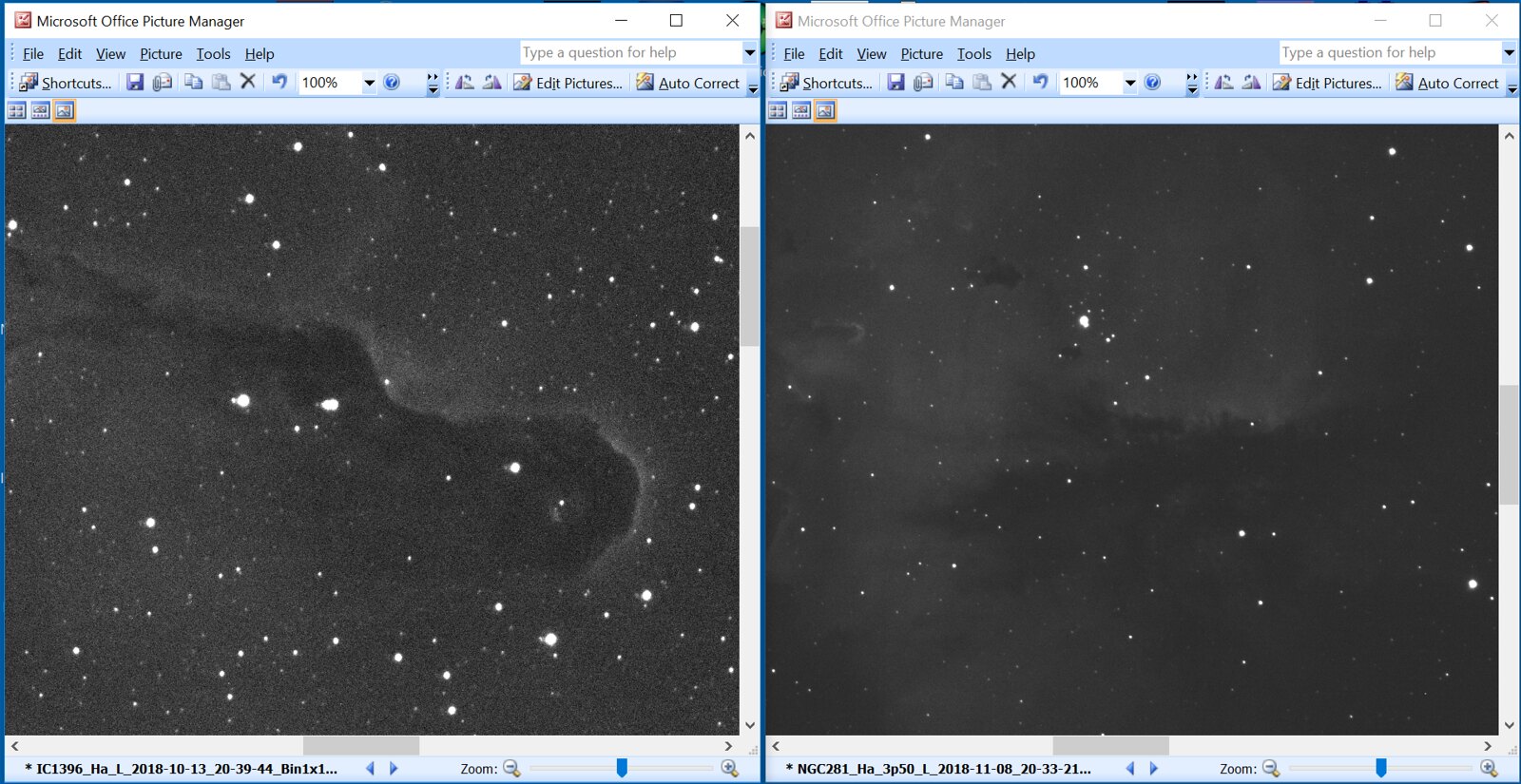Expand 100% zoom dropdown in right window
This screenshot has height=784, width=1521.
click(1130, 83)
